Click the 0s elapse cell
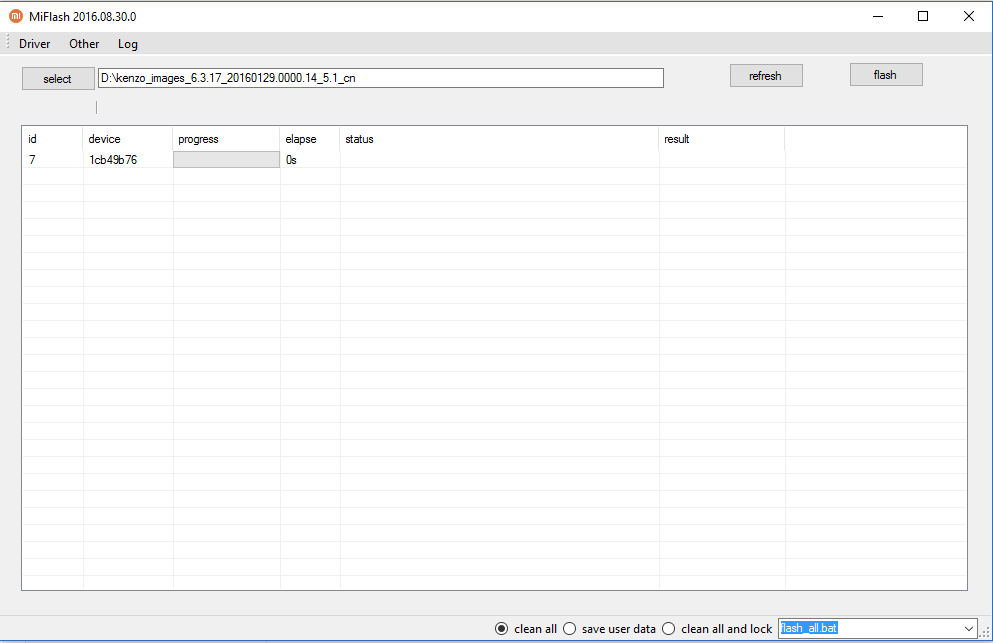The height and width of the screenshot is (643, 993). point(291,160)
